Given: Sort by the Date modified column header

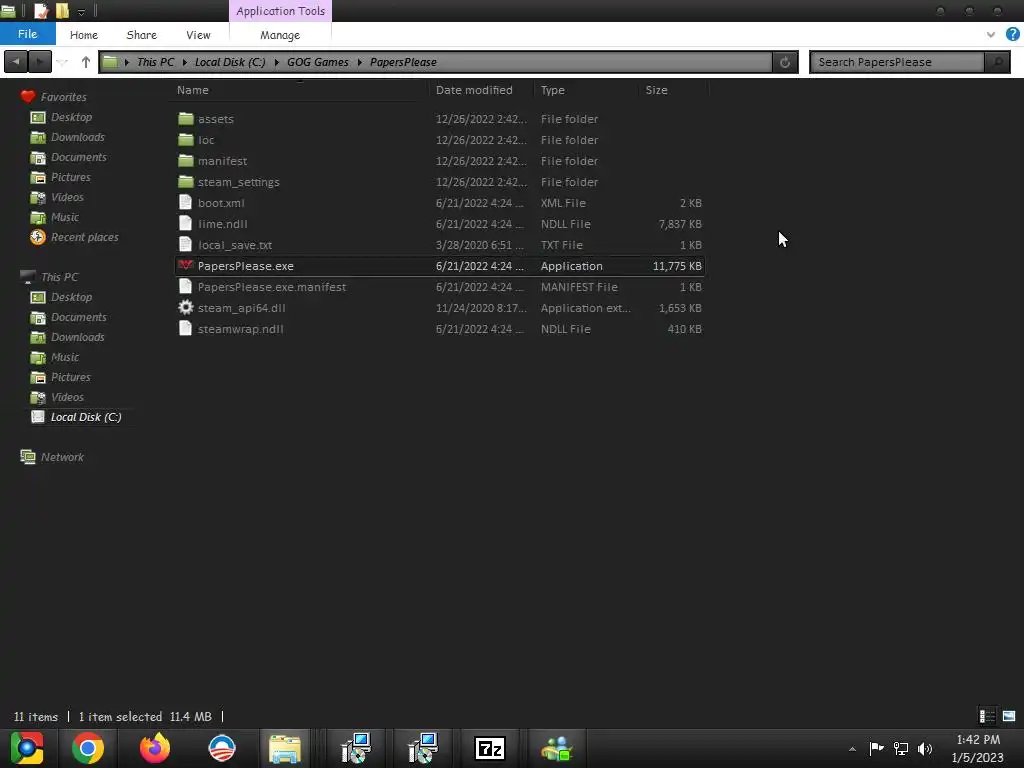Looking at the screenshot, I should [474, 90].
